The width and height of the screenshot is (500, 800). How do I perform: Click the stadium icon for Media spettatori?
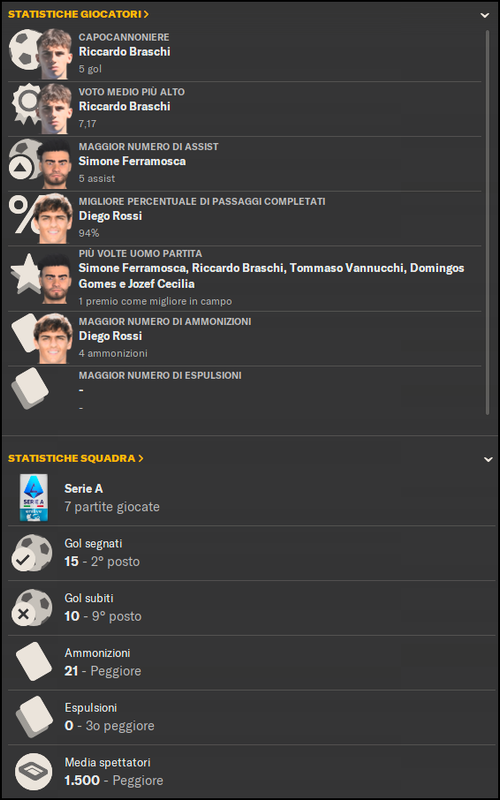click(x=33, y=771)
